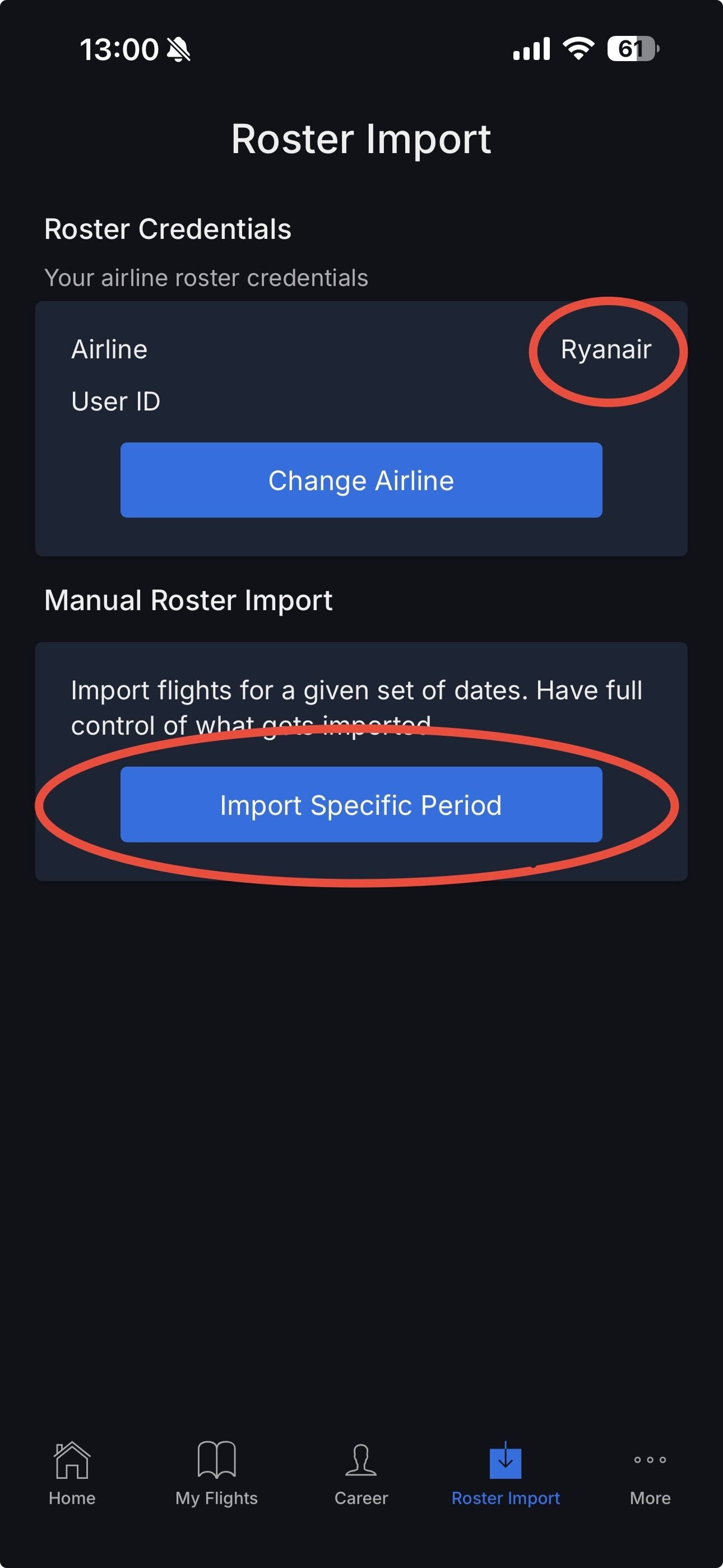The height and width of the screenshot is (1568, 723).
Task: Open the My Flights book icon
Action: (x=216, y=1460)
